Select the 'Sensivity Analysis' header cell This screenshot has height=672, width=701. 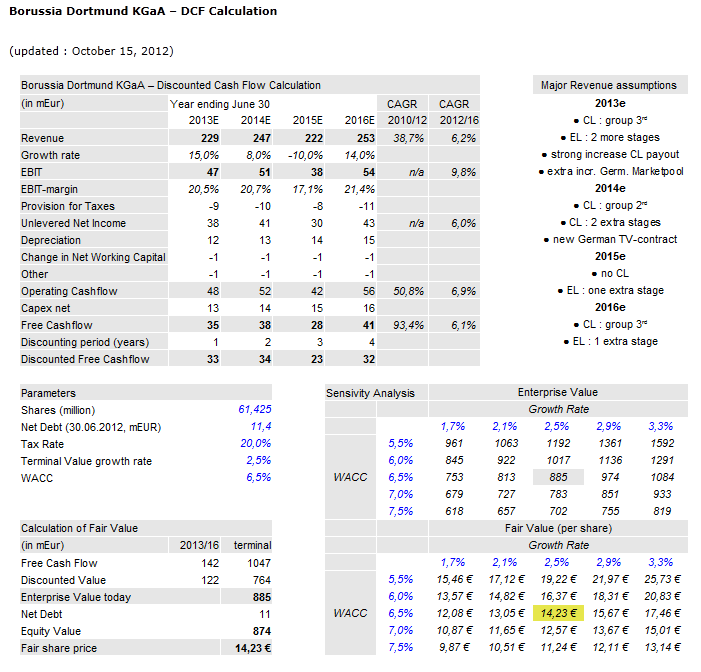[x=371, y=393]
